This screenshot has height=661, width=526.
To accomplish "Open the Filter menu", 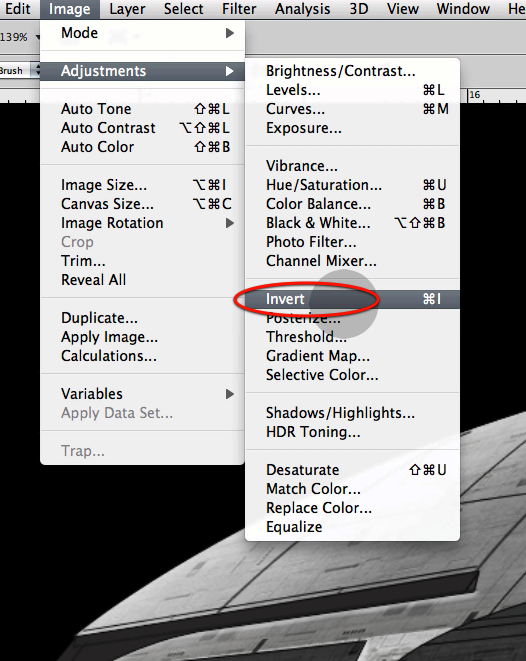I will click(239, 9).
